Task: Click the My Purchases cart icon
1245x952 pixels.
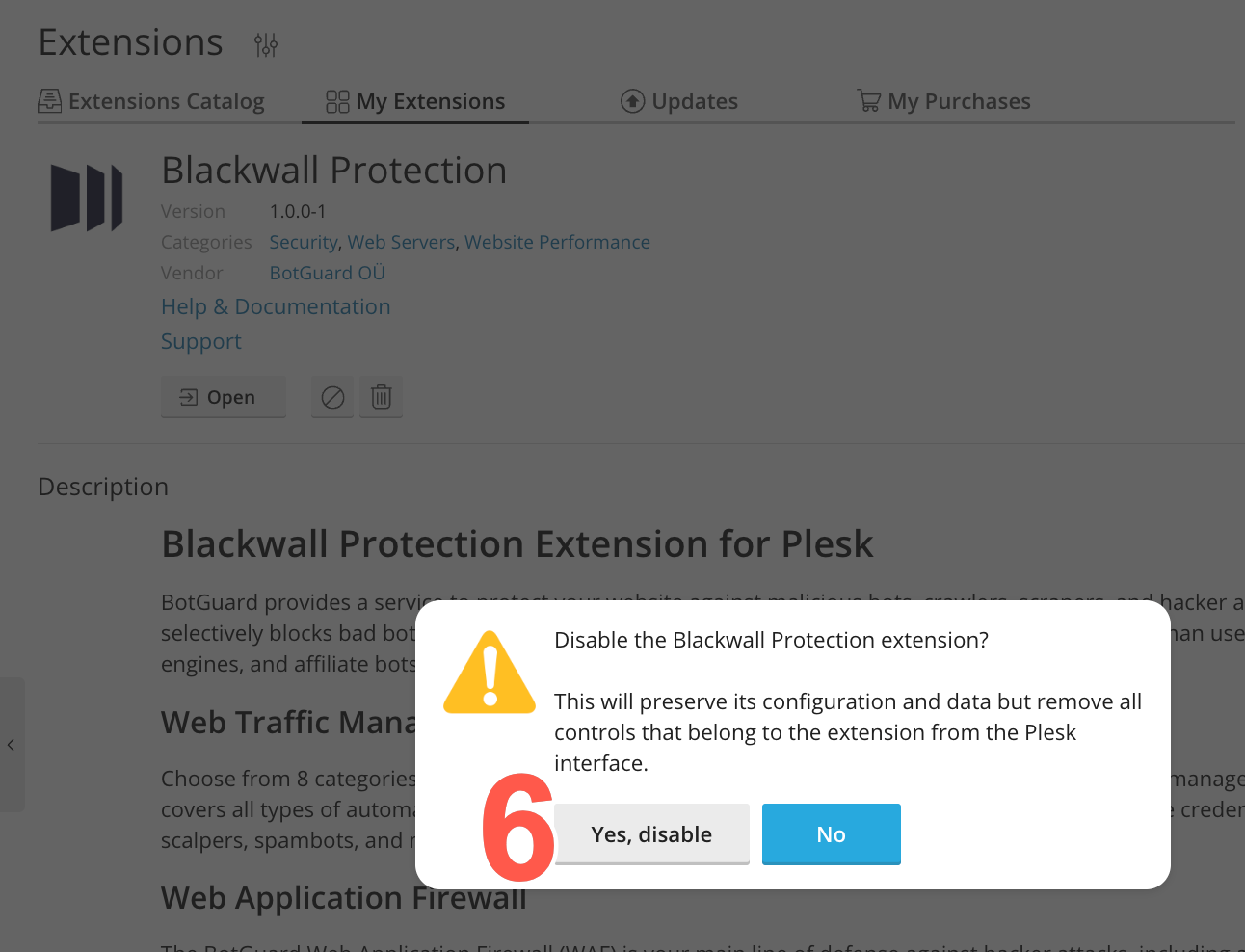Action: click(x=869, y=101)
